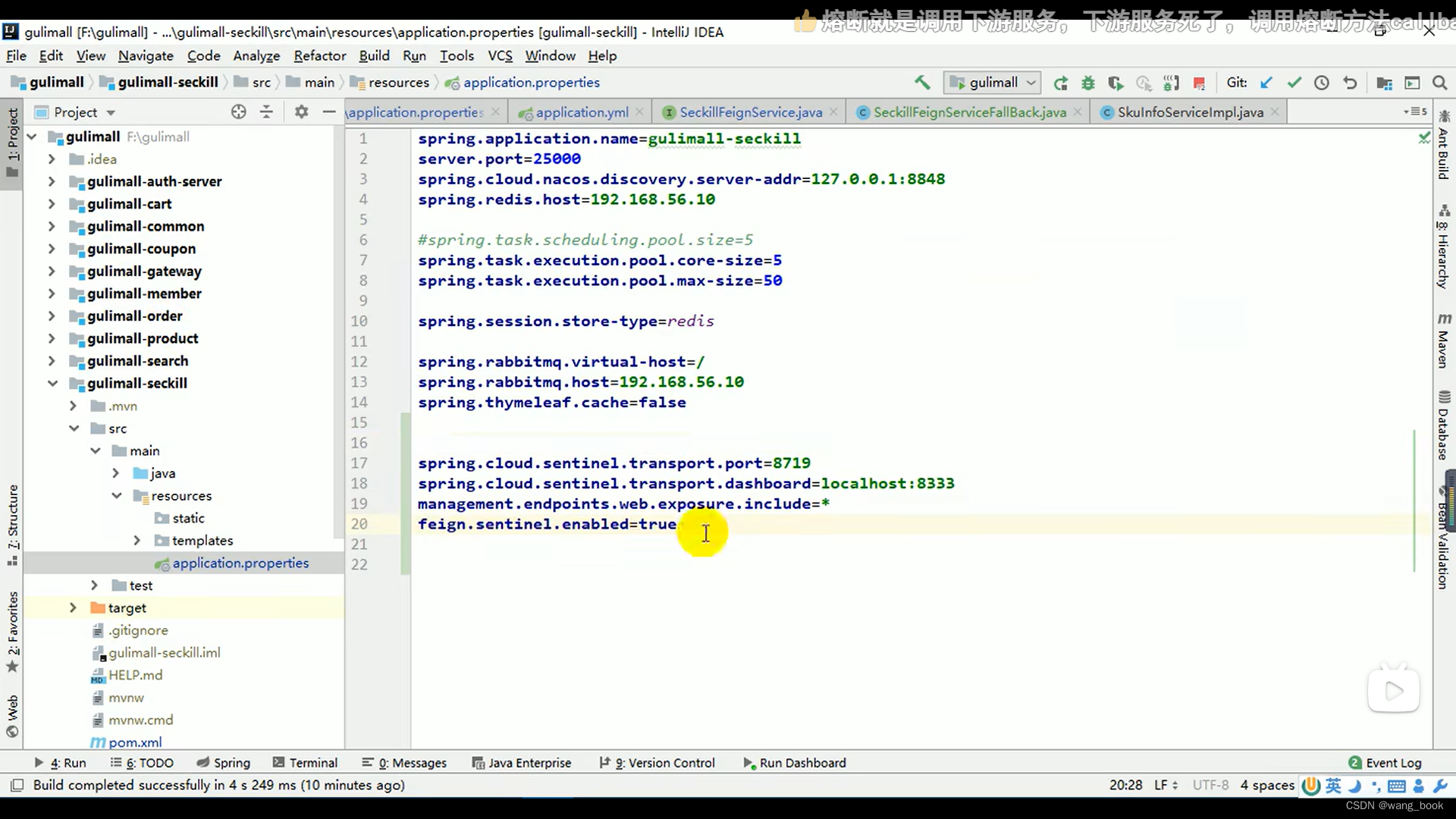This screenshot has width=1456, height=819.
Task: Click the red Stop icon
Action: [x=1199, y=83]
